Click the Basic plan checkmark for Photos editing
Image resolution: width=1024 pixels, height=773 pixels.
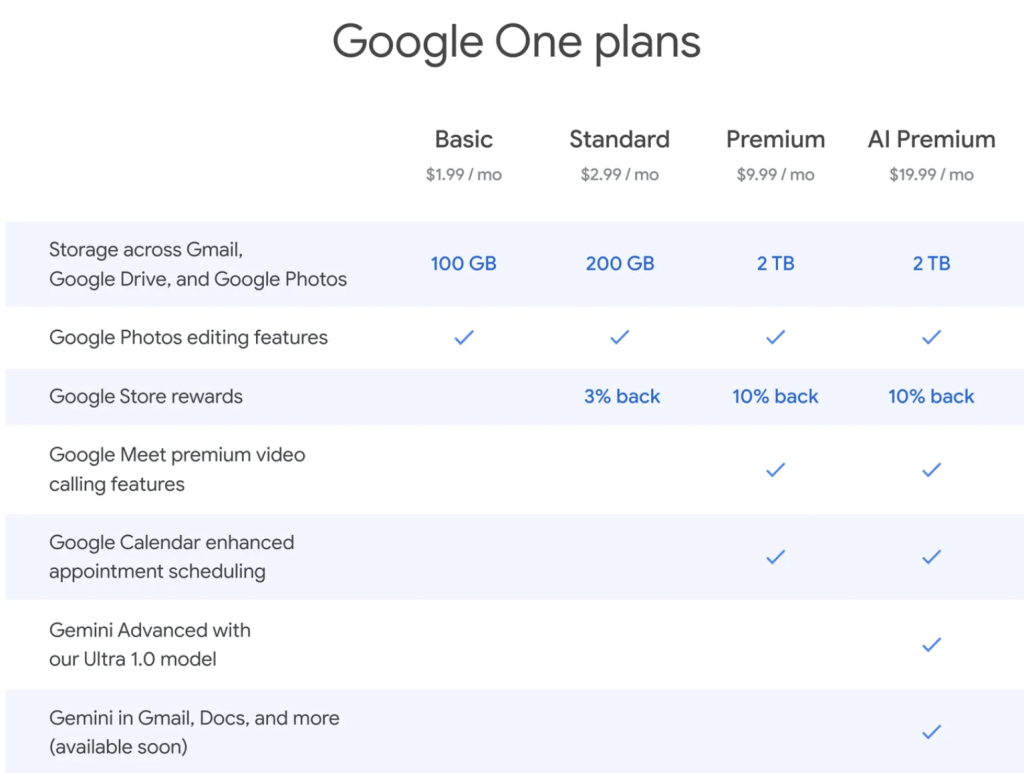(x=463, y=338)
